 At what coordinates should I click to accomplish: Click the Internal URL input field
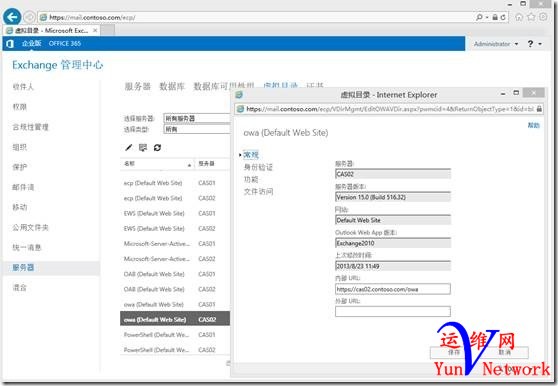(x=393, y=289)
